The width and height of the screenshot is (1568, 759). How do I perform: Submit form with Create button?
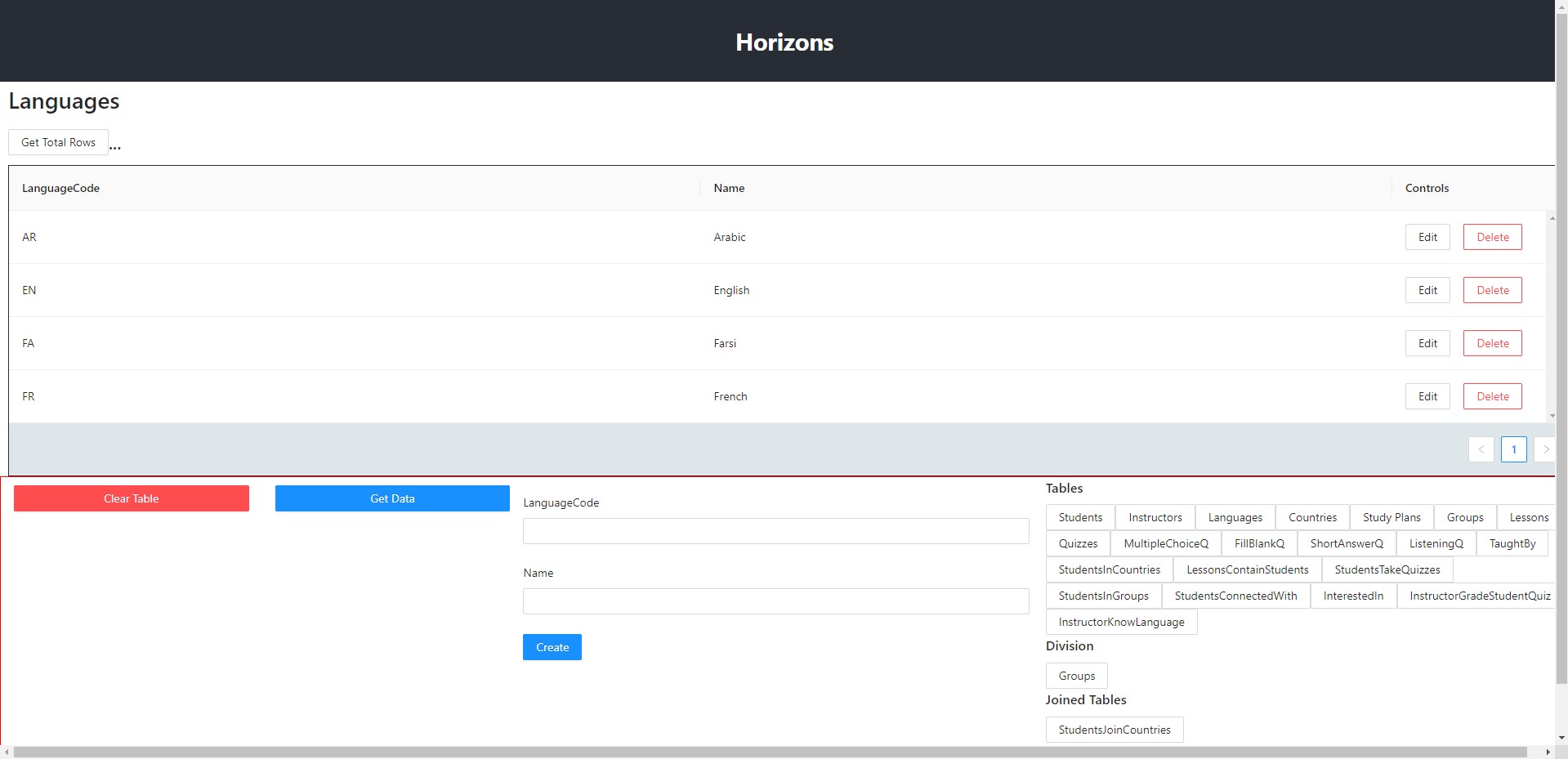point(552,647)
